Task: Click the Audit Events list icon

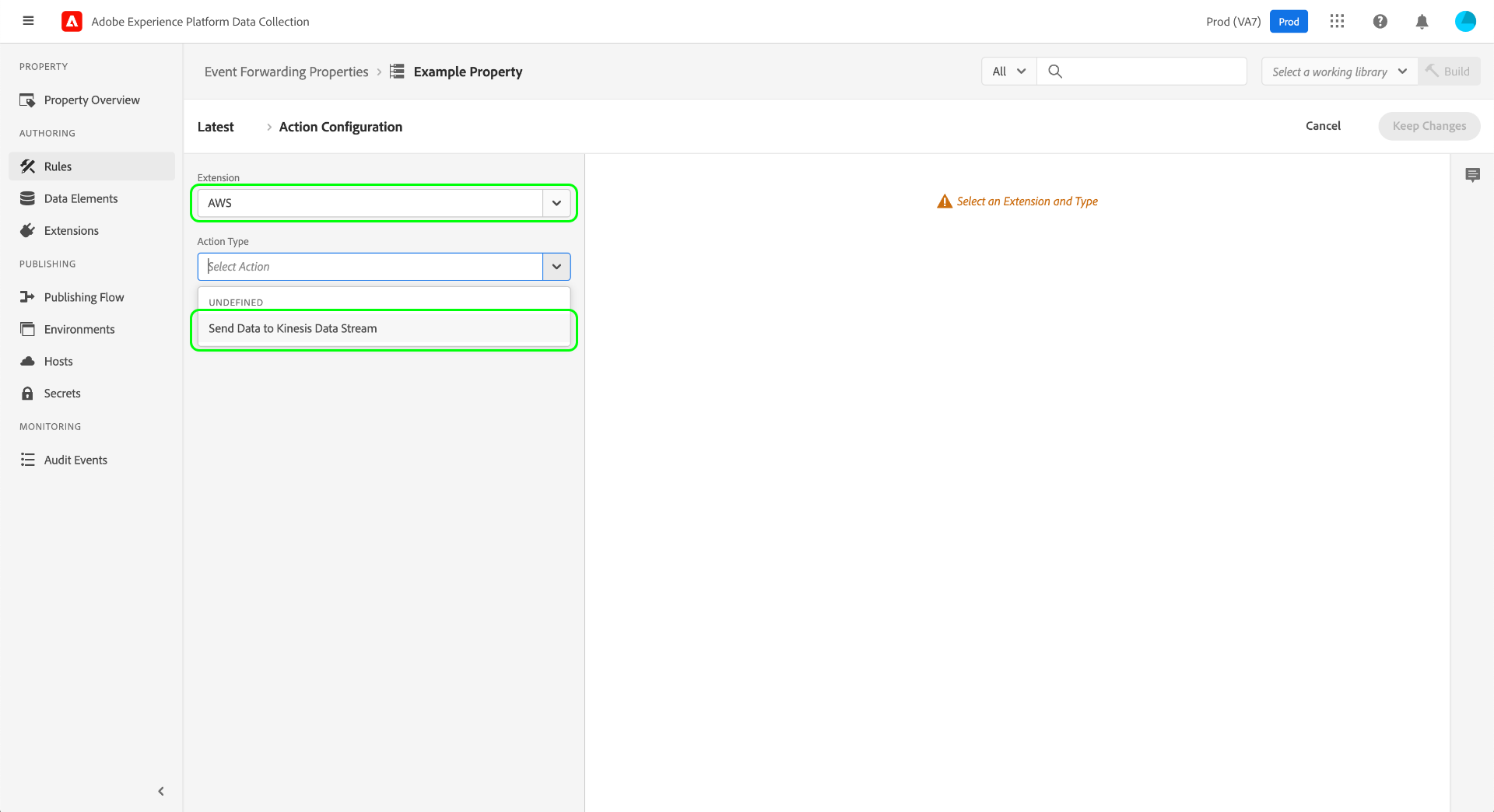Action: coord(27,460)
